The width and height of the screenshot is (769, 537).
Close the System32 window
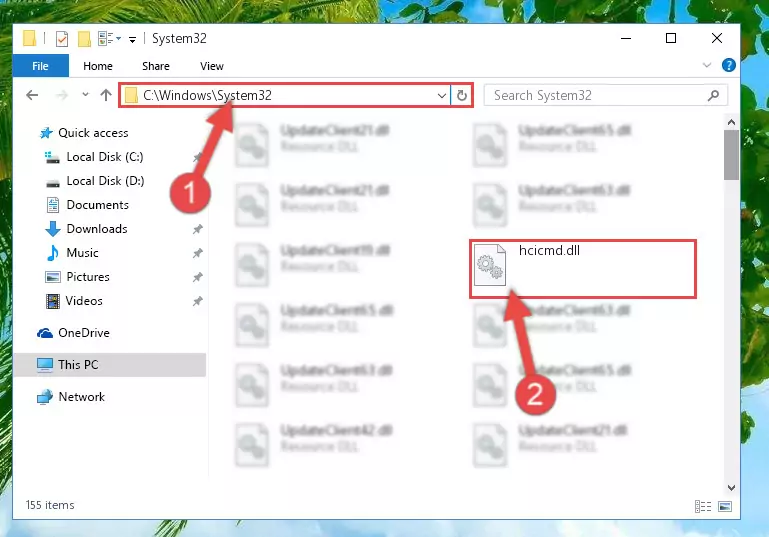pyautogui.click(x=717, y=38)
